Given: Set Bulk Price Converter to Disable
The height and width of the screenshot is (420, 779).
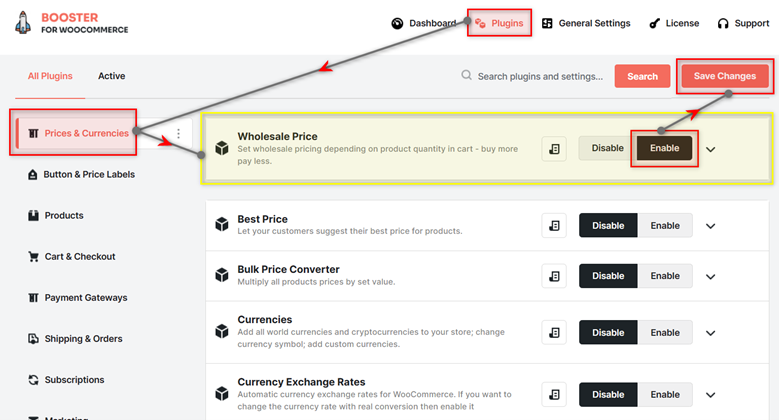Looking at the screenshot, I should click(x=608, y=276).
